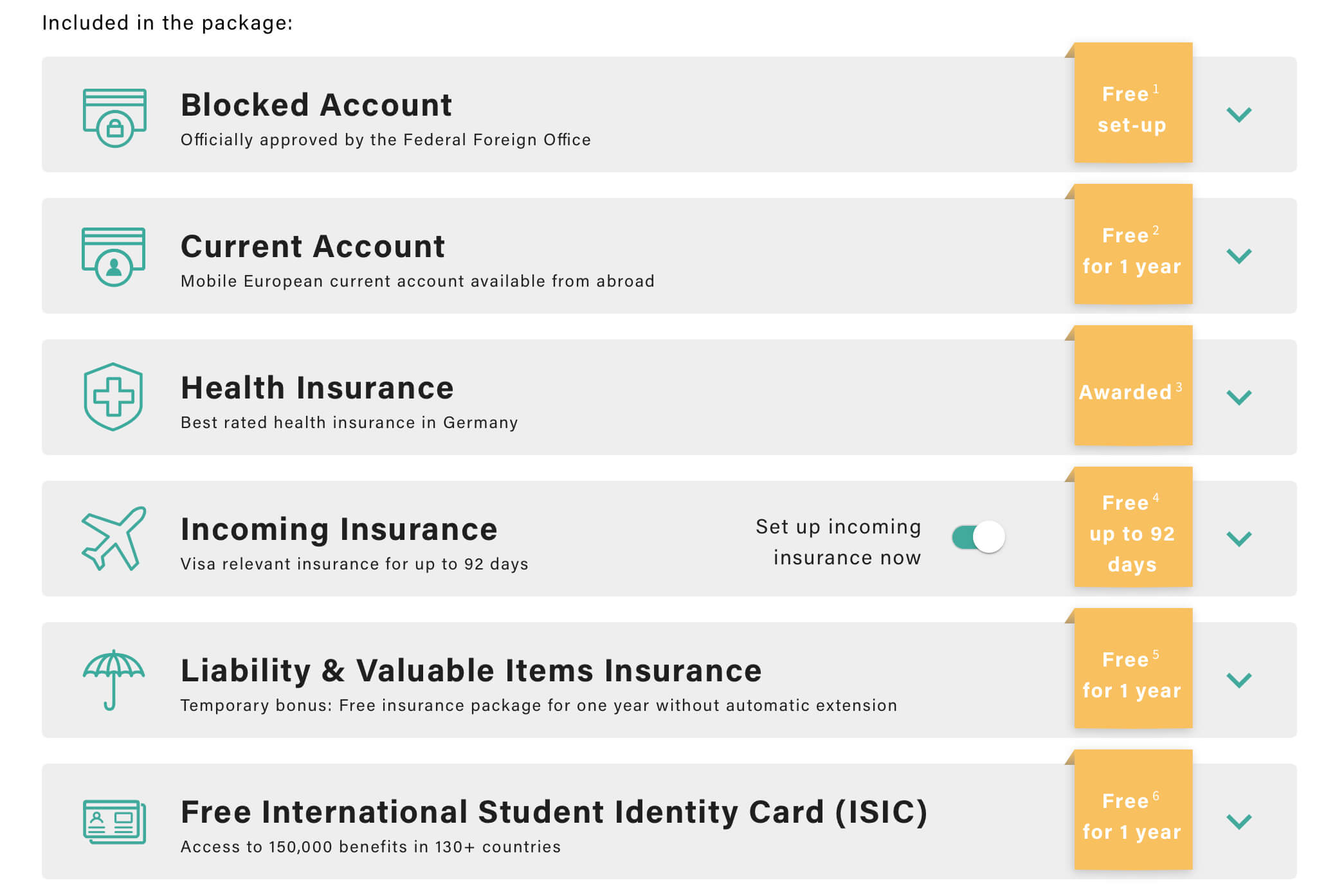Image resolution: width=1317 pixels, height=896 pixels.
Task: Click 'Set up incoming insurance now' label
Action: (x=839, y=542)
